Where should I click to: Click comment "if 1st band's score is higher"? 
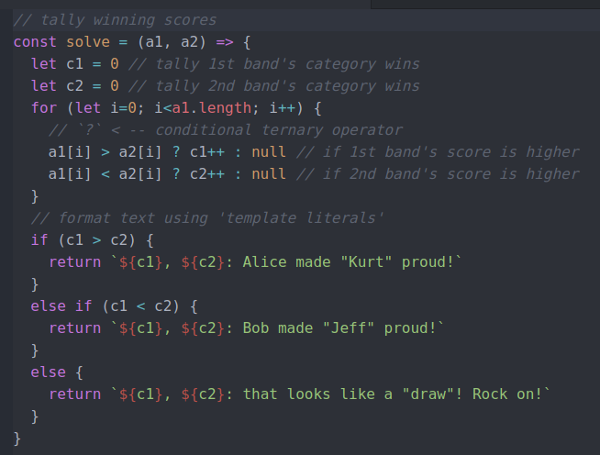(451, 152)
